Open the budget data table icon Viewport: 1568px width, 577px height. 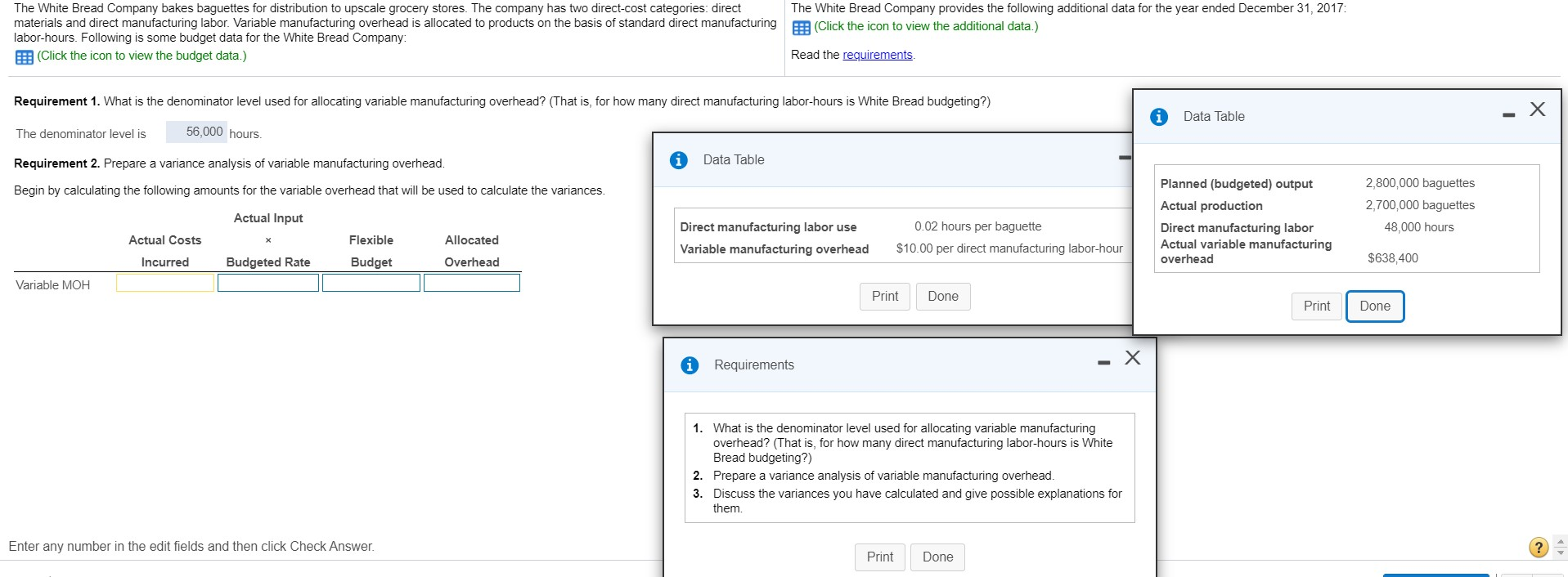[x=24, y=56]
